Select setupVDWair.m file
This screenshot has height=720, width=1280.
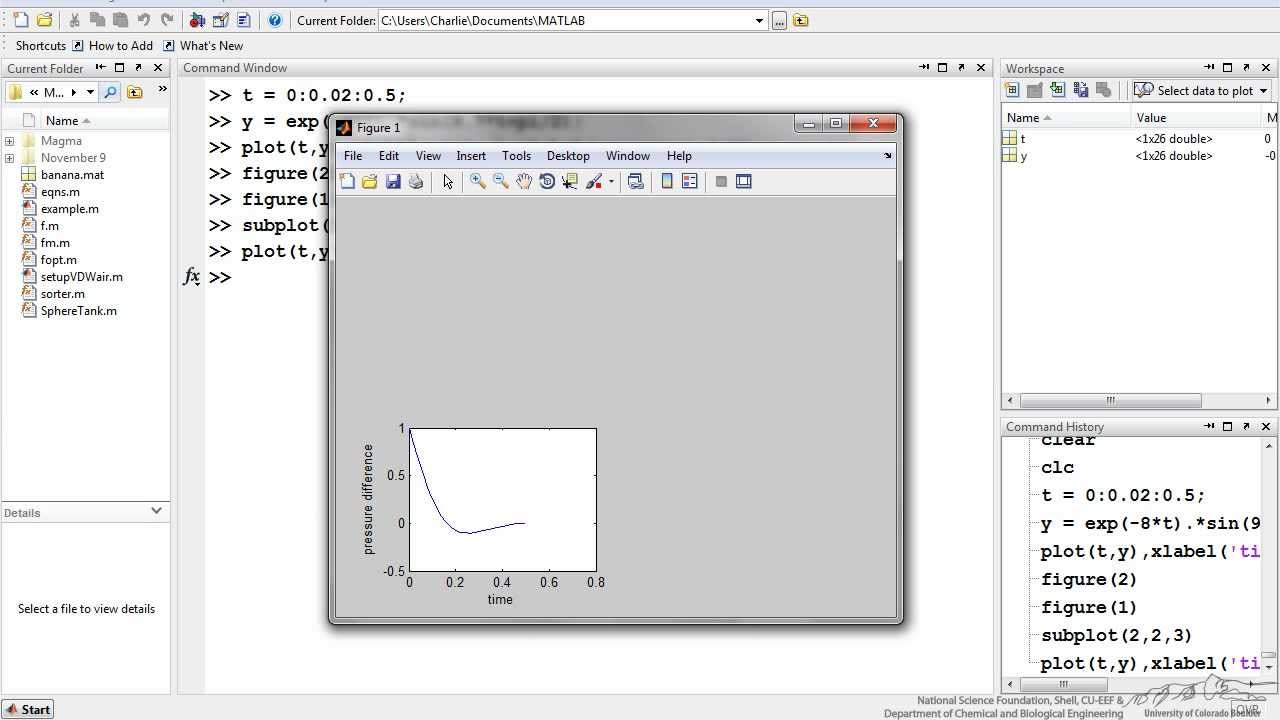[x=81, y=277]
